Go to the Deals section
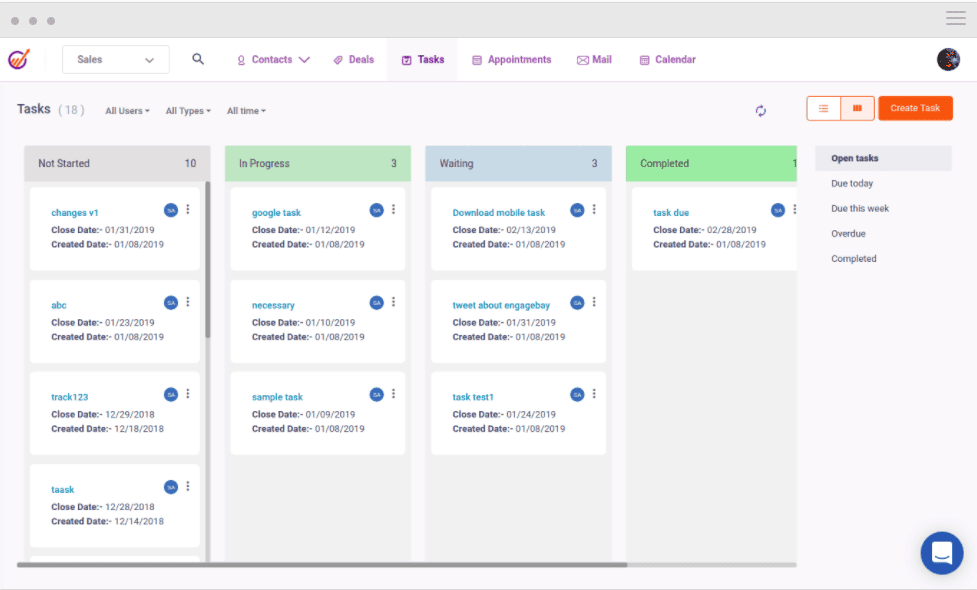Viewport: 977px width, 590px height. (353, 59)
